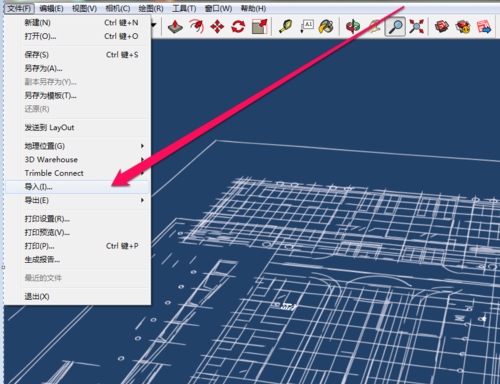Select the Push/Pull tool icon
Image resolution: width=500 pixels, height=384 pixels.
coord(175,27)
